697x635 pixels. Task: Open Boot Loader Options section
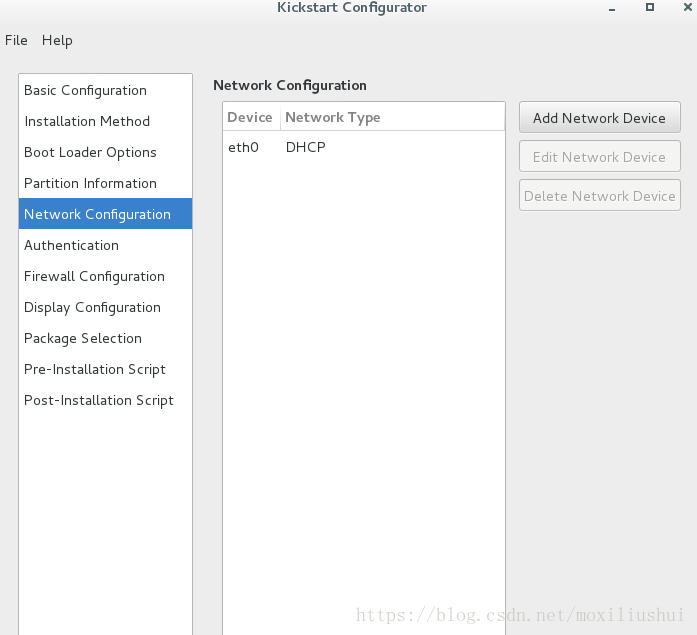pyautogui.click(x=105, y=152)
